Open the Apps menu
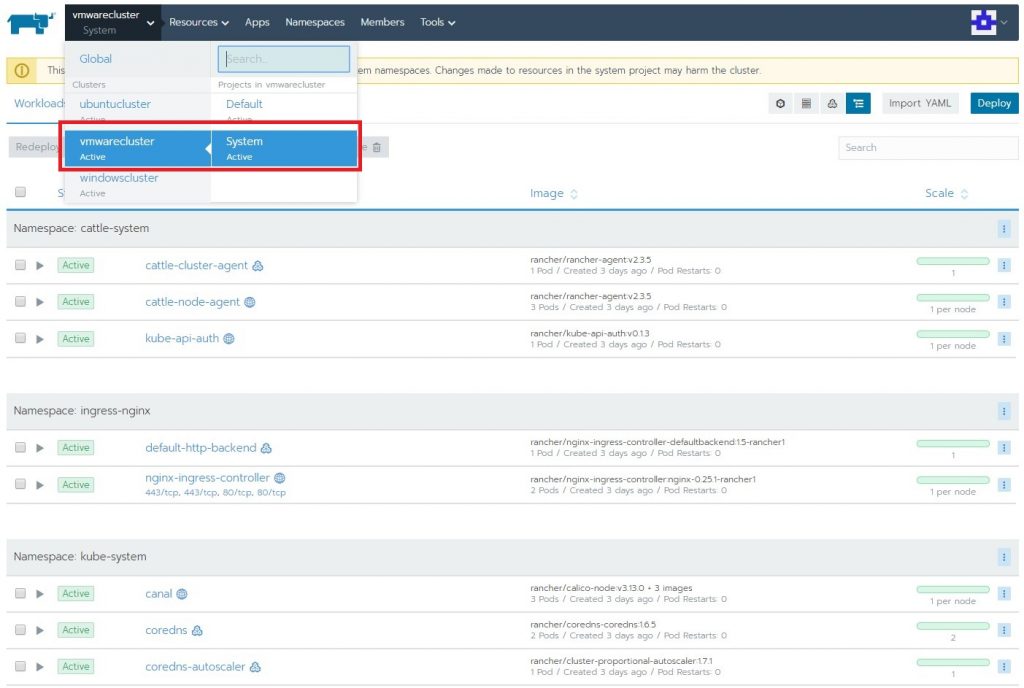1024x688 pixels. (257, 22)
